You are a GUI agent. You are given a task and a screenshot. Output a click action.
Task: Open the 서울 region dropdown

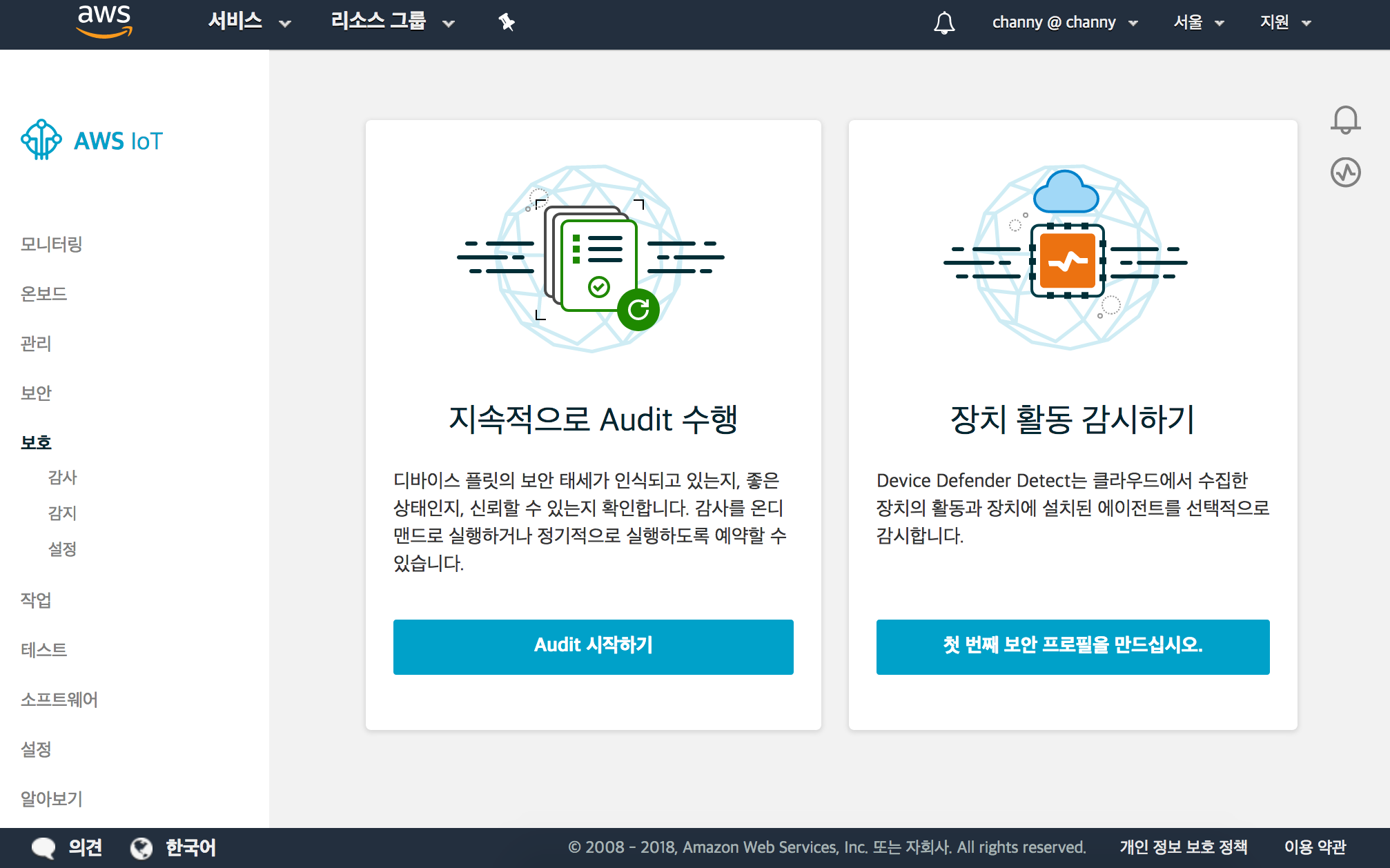pyautogui.click(x=1198, y=23)
